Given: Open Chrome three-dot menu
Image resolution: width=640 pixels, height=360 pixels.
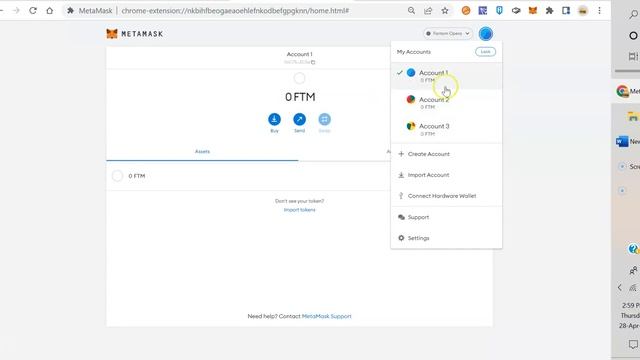Looking at the screenshot, I should 599,11.
